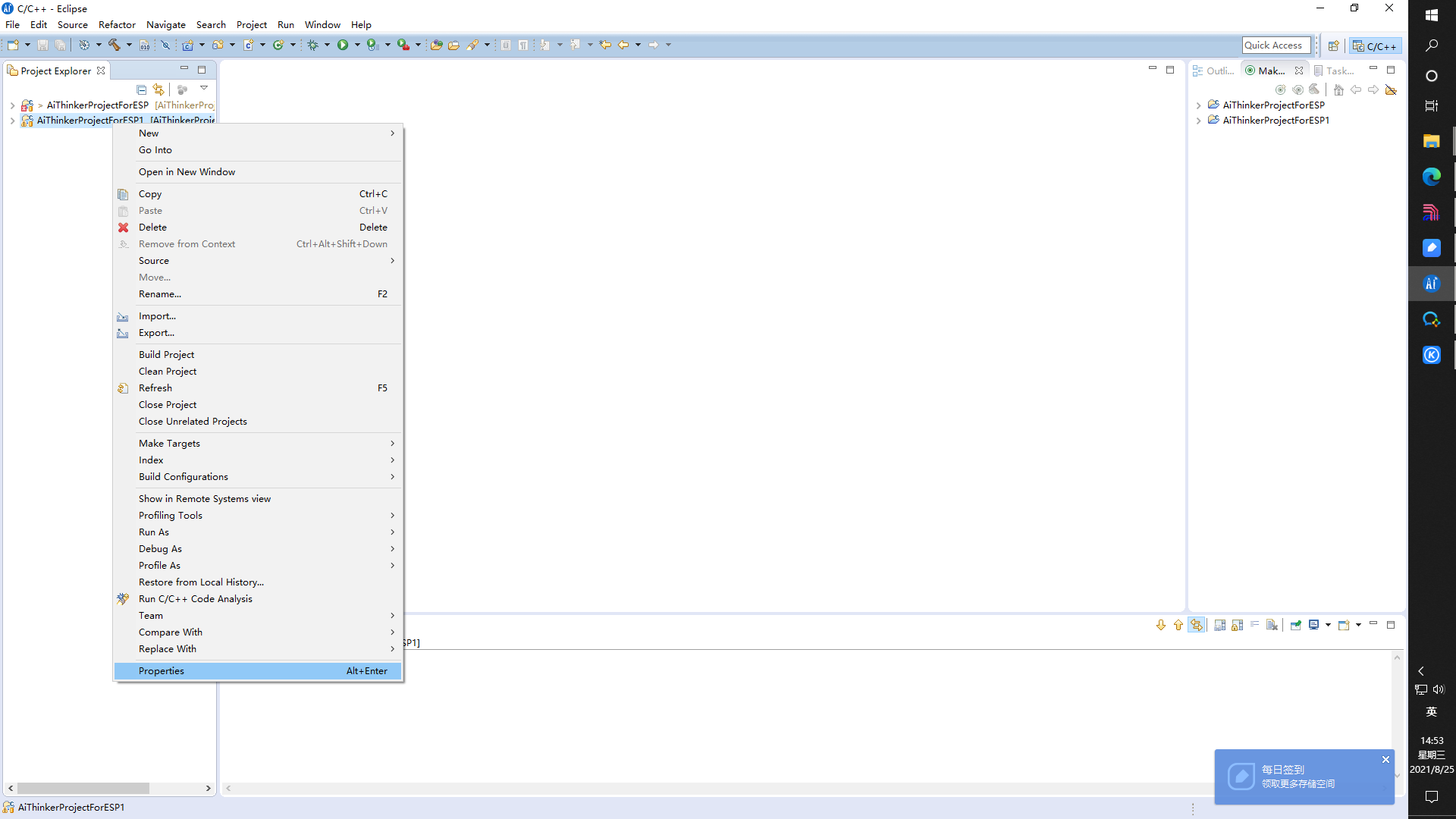Image resolution: width=1456 pixels, height=819 pixels.
Task: Expand AiThinkerProjectForESP in Project Explorer tree
Action: tap(12, 105)
